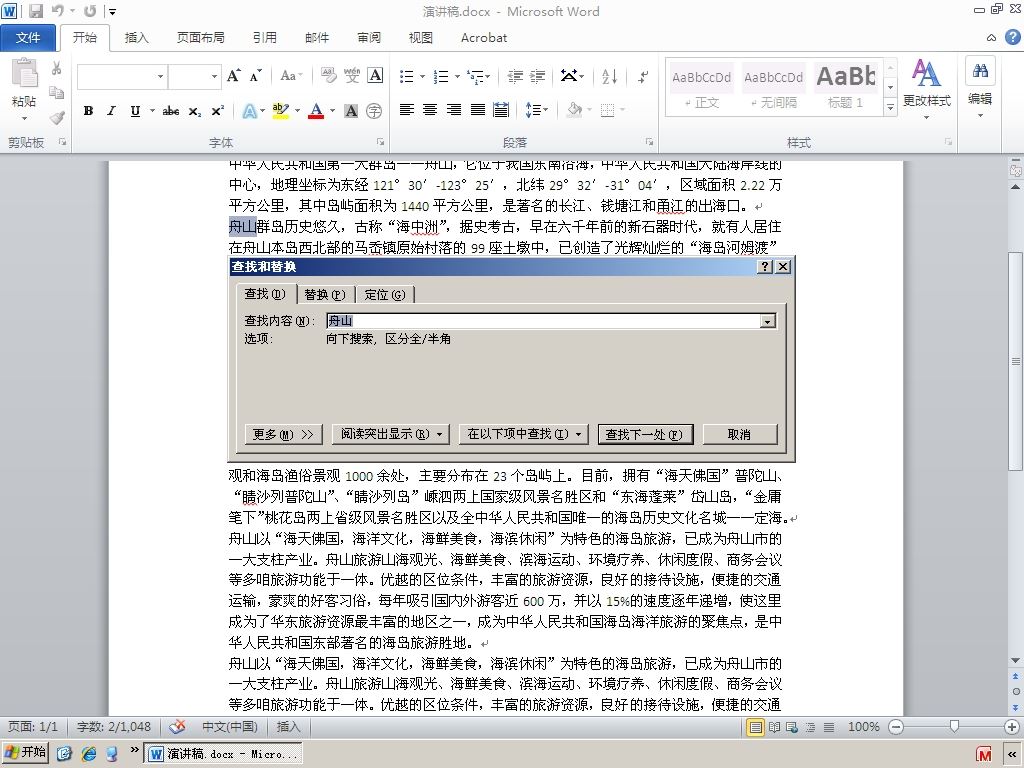The image size is (1024, 768).
Task: Click the phonetic guide icon
Action: [x=352, y=76]
